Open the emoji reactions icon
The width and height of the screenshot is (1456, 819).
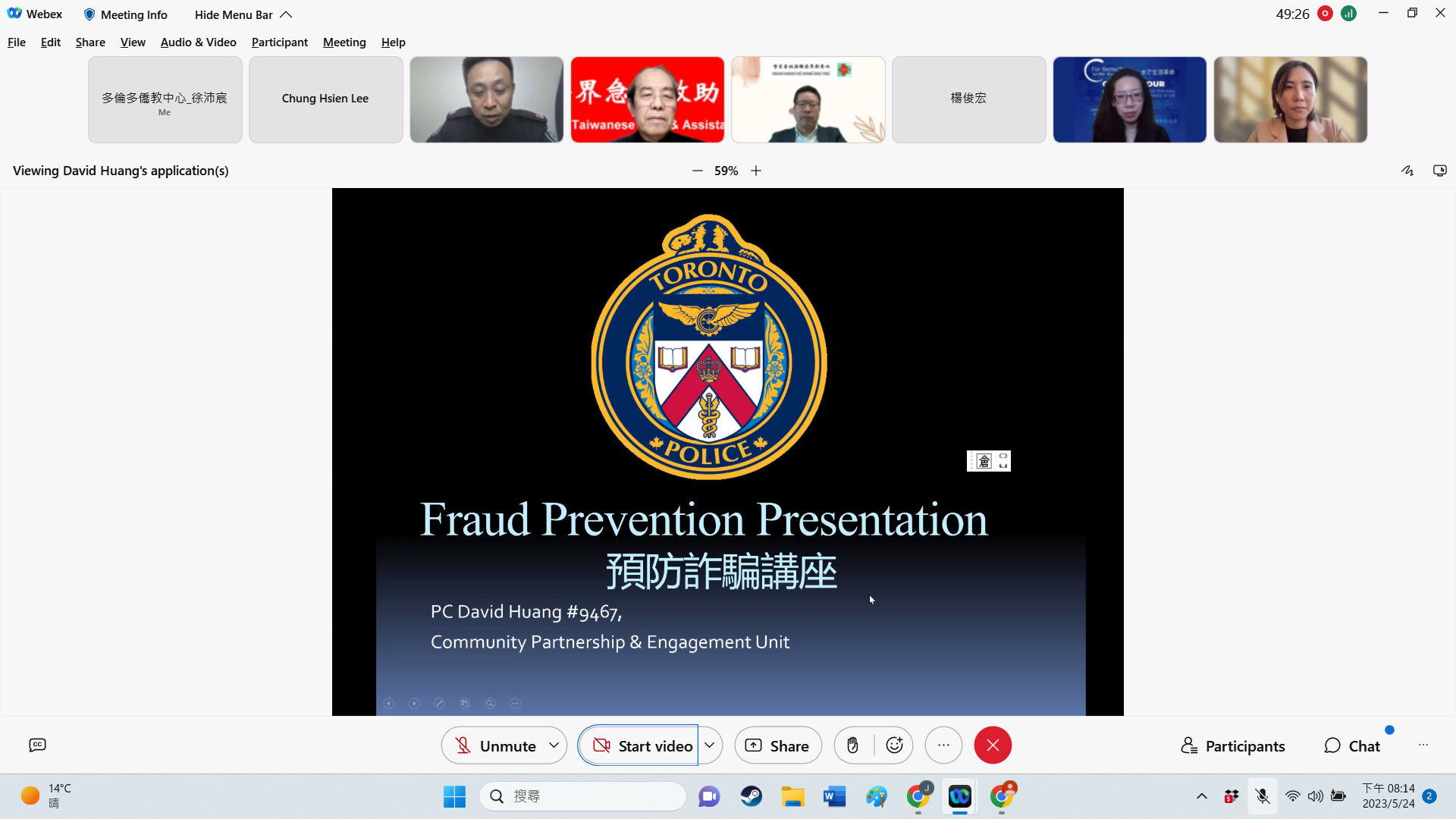pyautogui.click(x=894, y=745)
